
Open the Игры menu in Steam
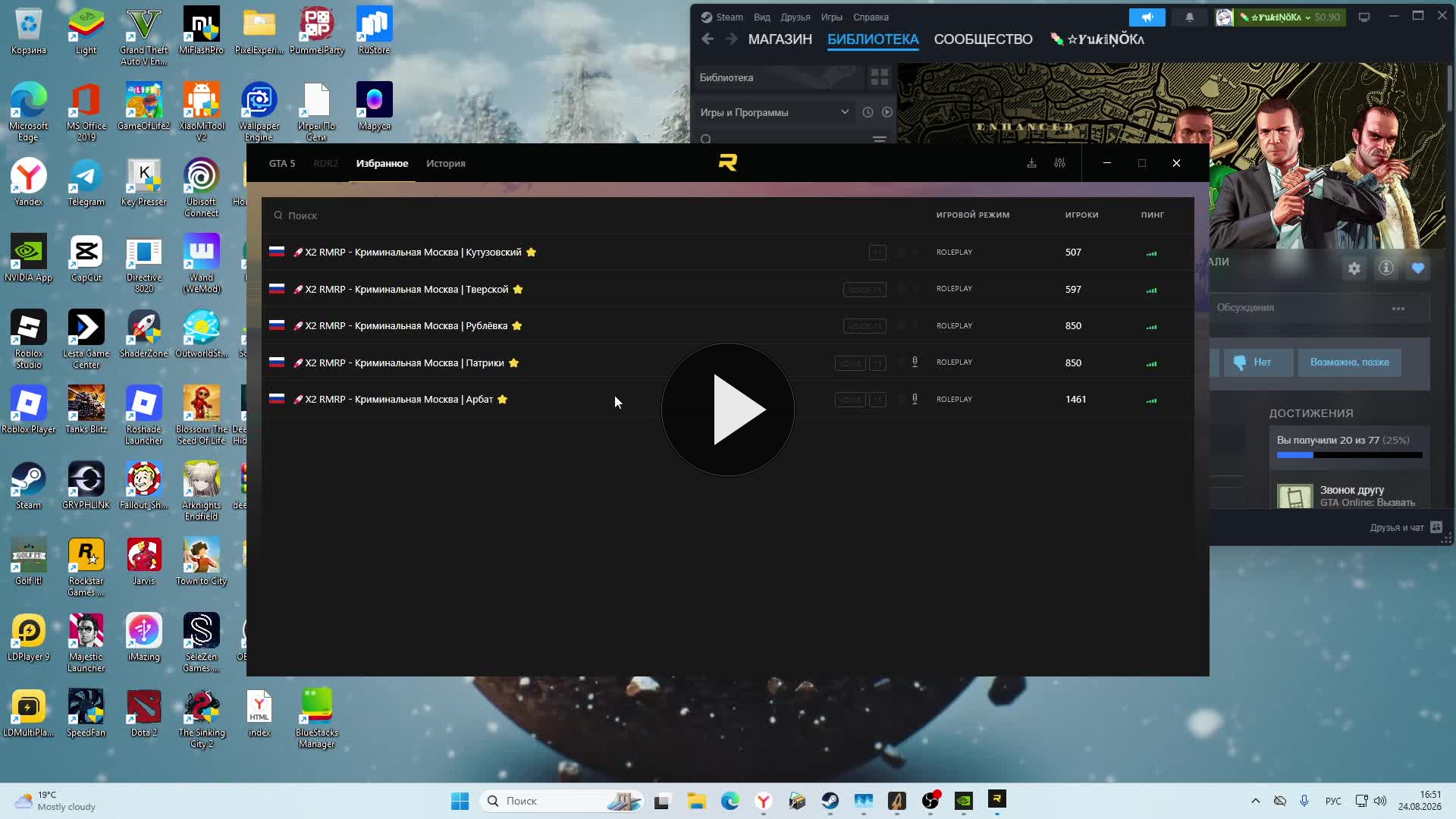[832, 17]
